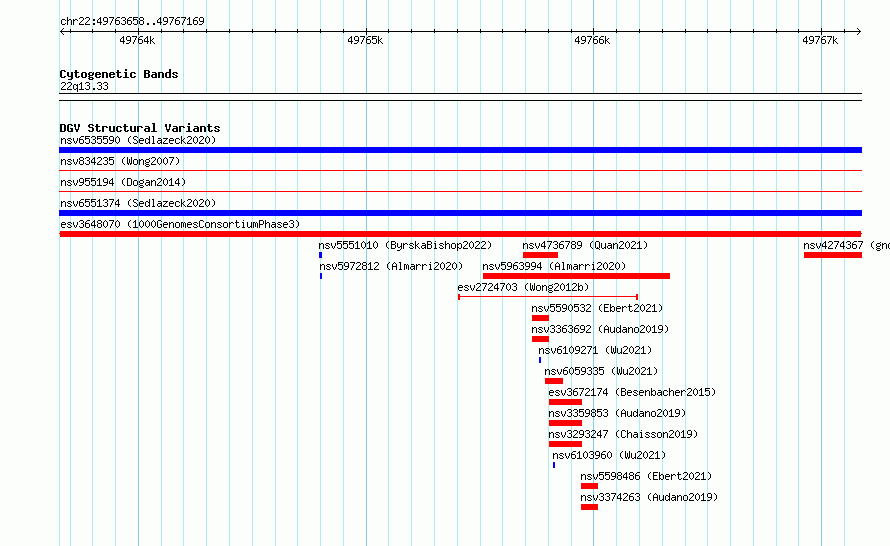The height and width of the screenshot is (546, 890).
Task: Open the nsv834235 (Wong2007) variant label
Action: [x=120, y=161]
